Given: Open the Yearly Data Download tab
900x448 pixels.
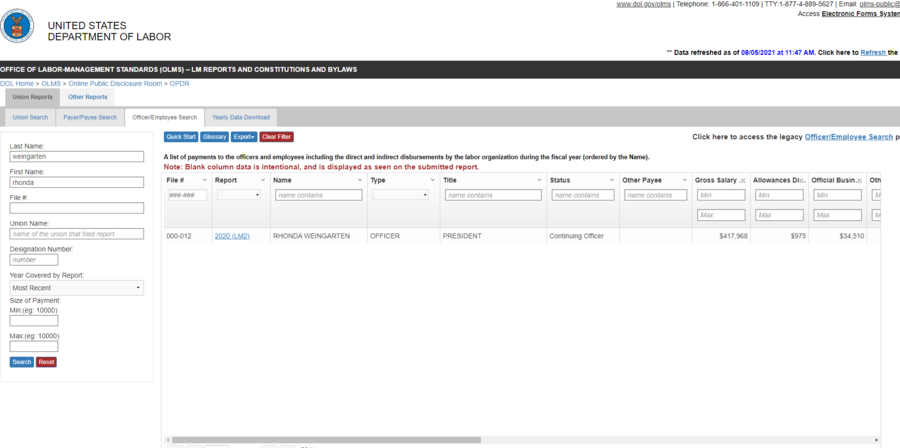Looking at the screenshot, I should 241,118.
